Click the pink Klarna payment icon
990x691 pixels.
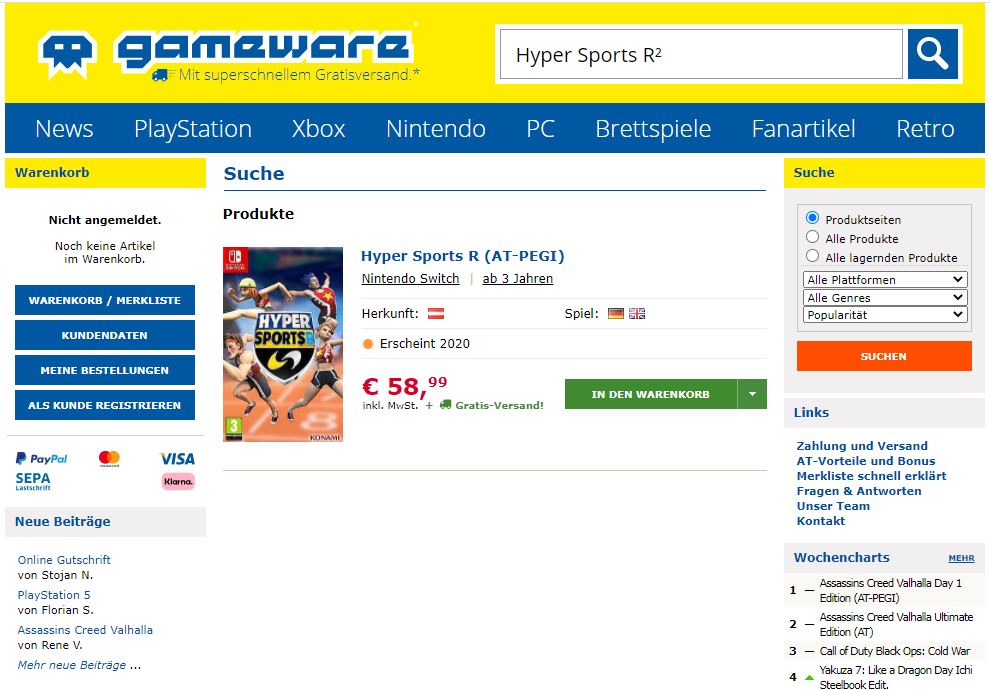point(178,481)
